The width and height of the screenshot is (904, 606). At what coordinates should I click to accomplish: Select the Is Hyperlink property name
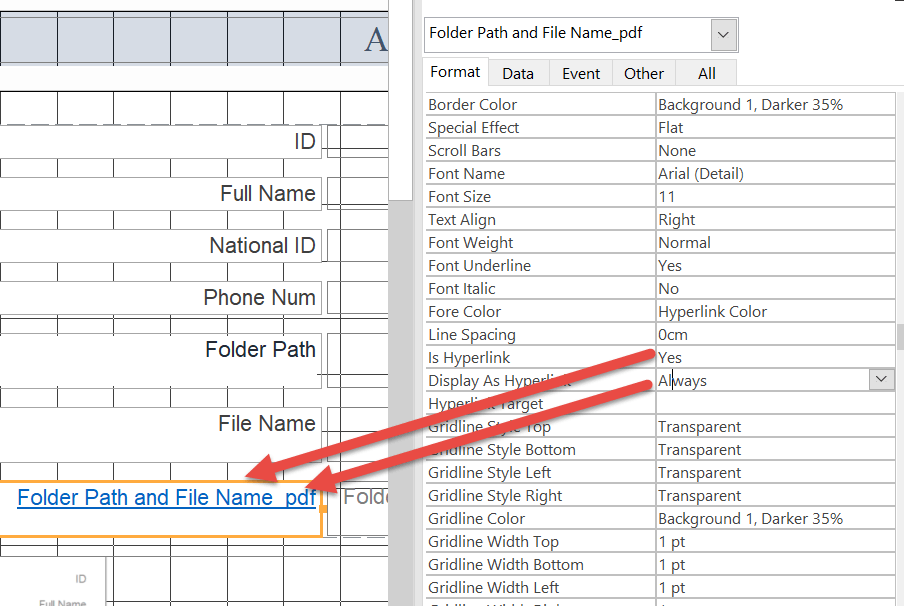pos(469,358)
